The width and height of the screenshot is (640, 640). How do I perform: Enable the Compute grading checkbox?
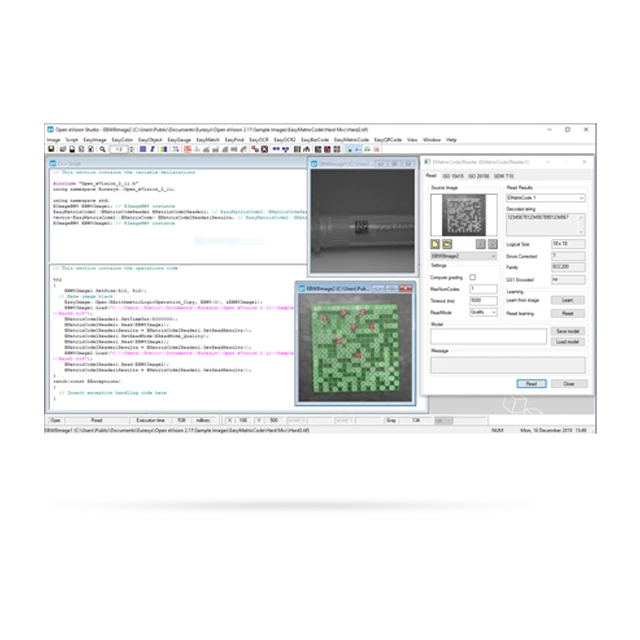click(473, 277)
